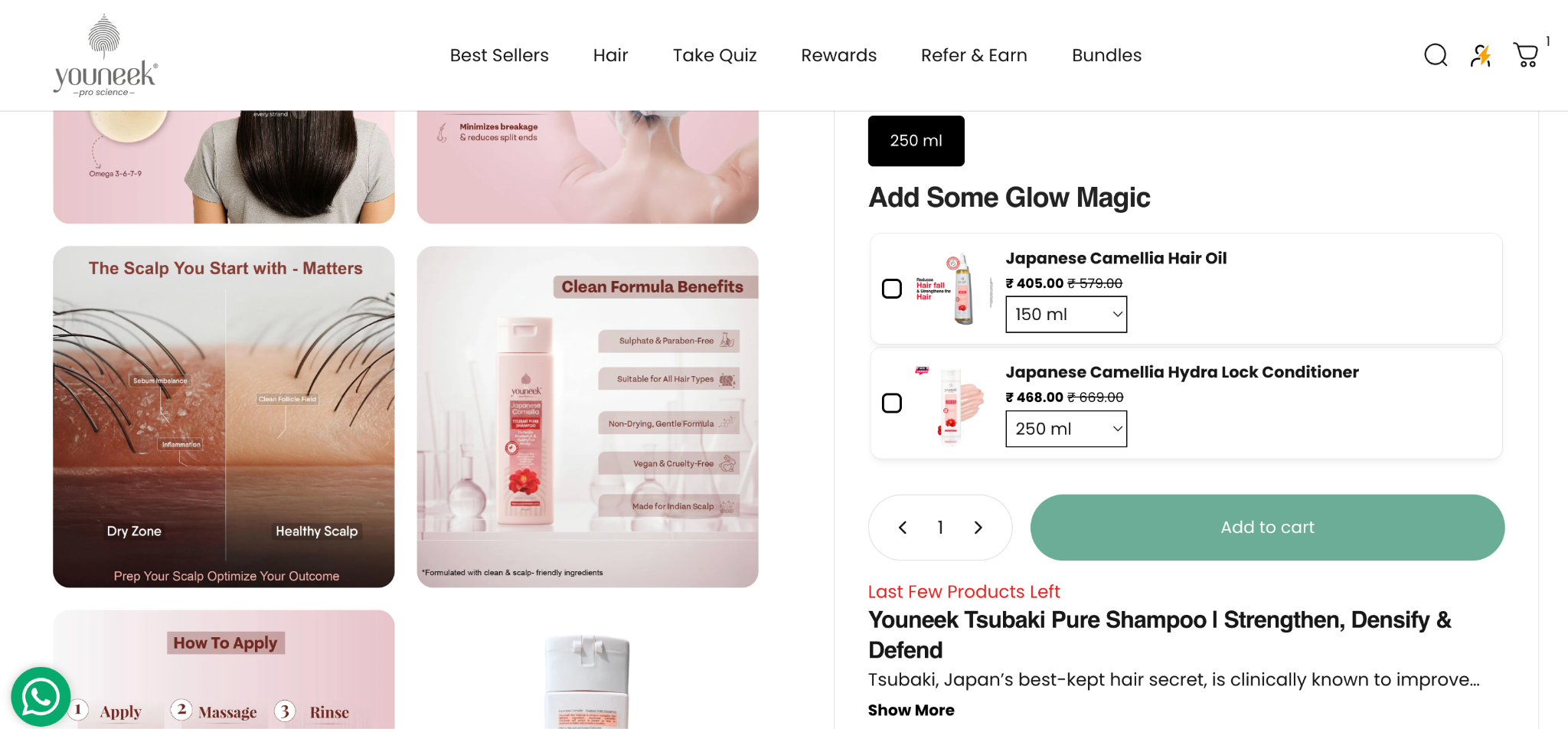Go to Youneek logo homepage
This screenshot has height=729, width=1568.
[x=106, y=55]
